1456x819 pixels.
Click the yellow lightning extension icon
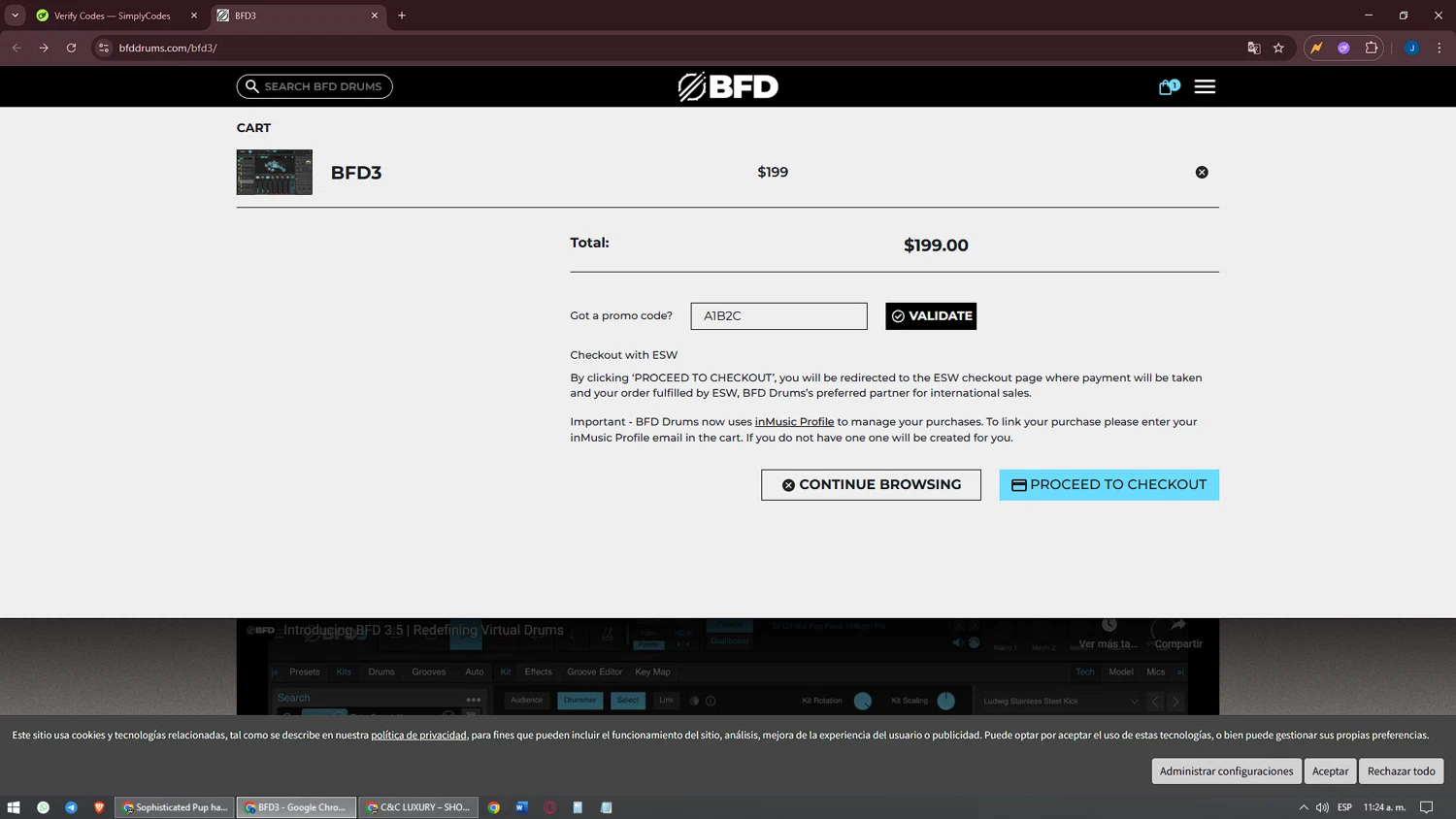[x=1316, y=48]
